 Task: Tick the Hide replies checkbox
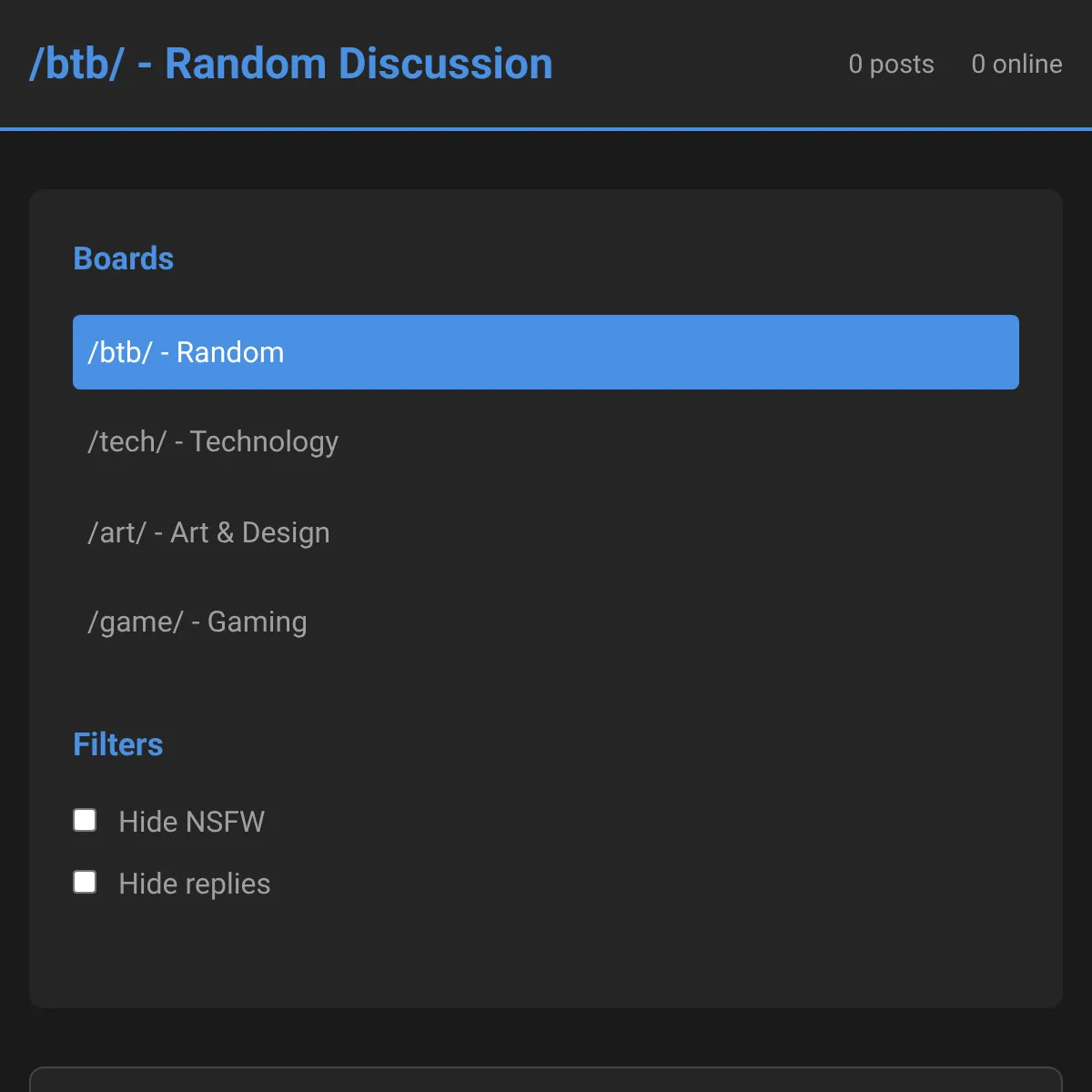(x=85, y=882)
